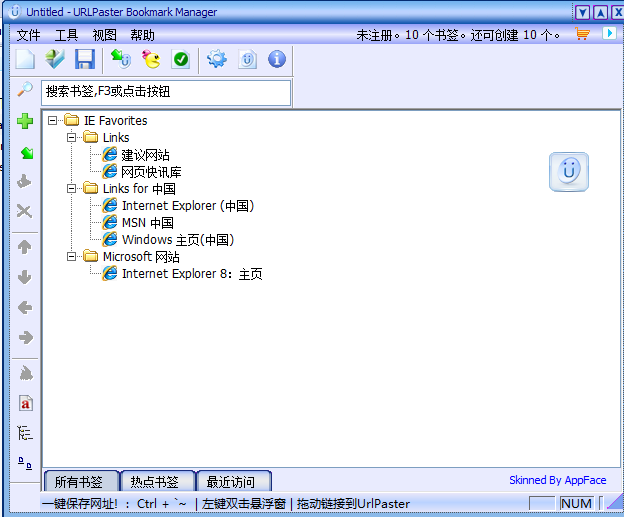Switch to the 所有书签 tab
The image size is (624, 517).
[x=81, y=482]
